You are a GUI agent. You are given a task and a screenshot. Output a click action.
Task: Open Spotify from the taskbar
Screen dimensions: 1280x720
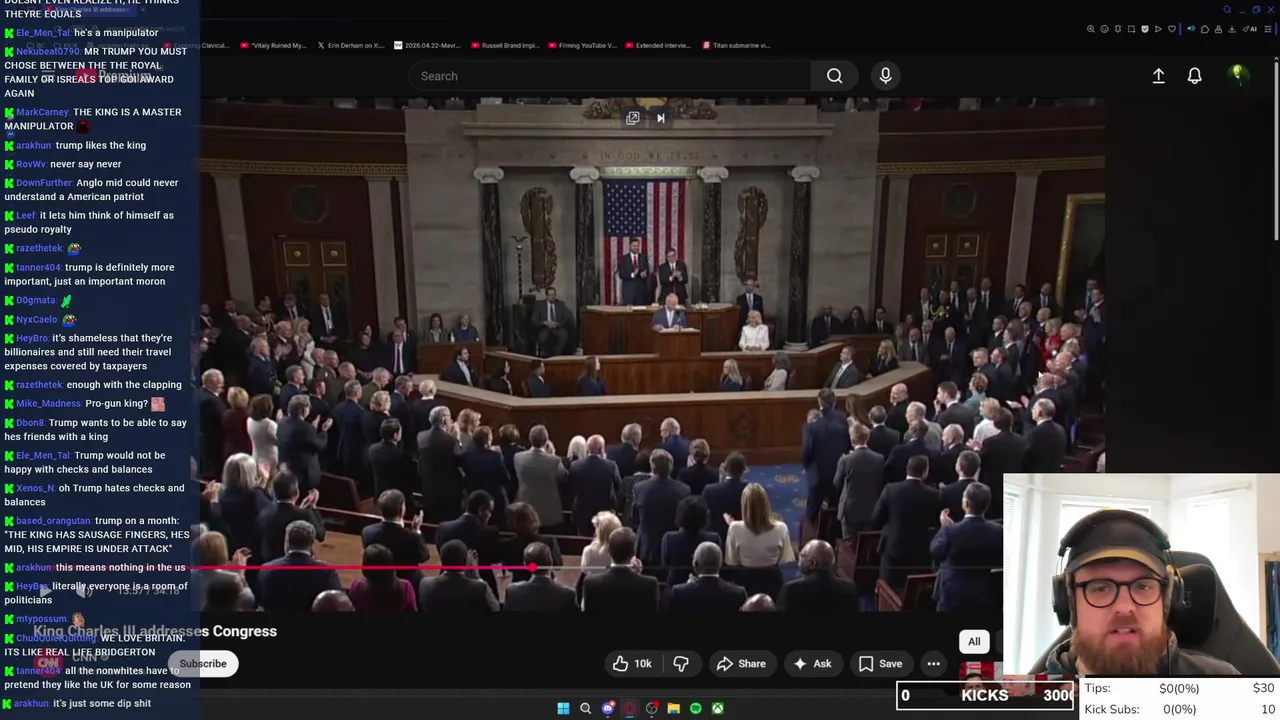click(695, 709)
